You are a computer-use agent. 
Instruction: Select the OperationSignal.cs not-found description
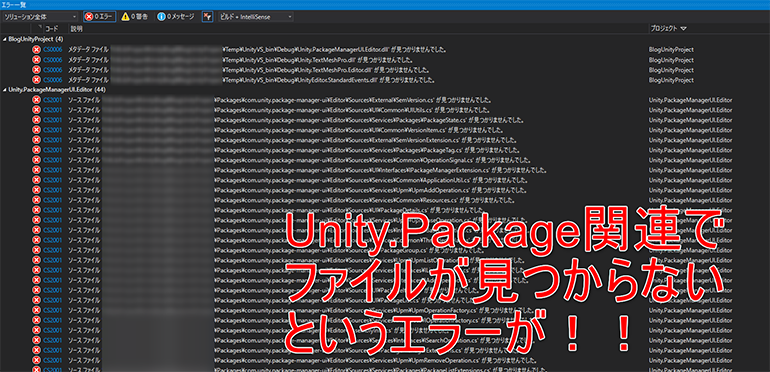(299, 160)
